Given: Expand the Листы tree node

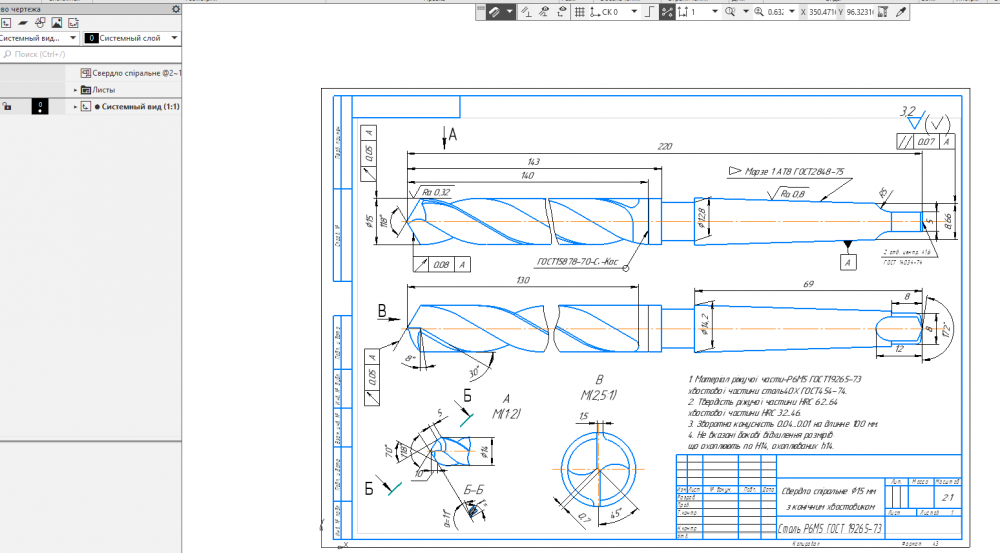Looking at the screenshot, I should pos(75,90).
